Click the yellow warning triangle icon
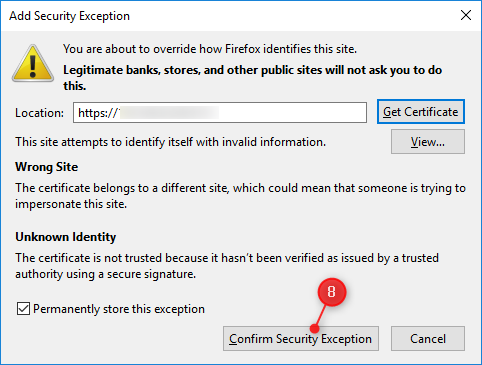The height and width of the screenshot is (365, 482). click(33, 63)
